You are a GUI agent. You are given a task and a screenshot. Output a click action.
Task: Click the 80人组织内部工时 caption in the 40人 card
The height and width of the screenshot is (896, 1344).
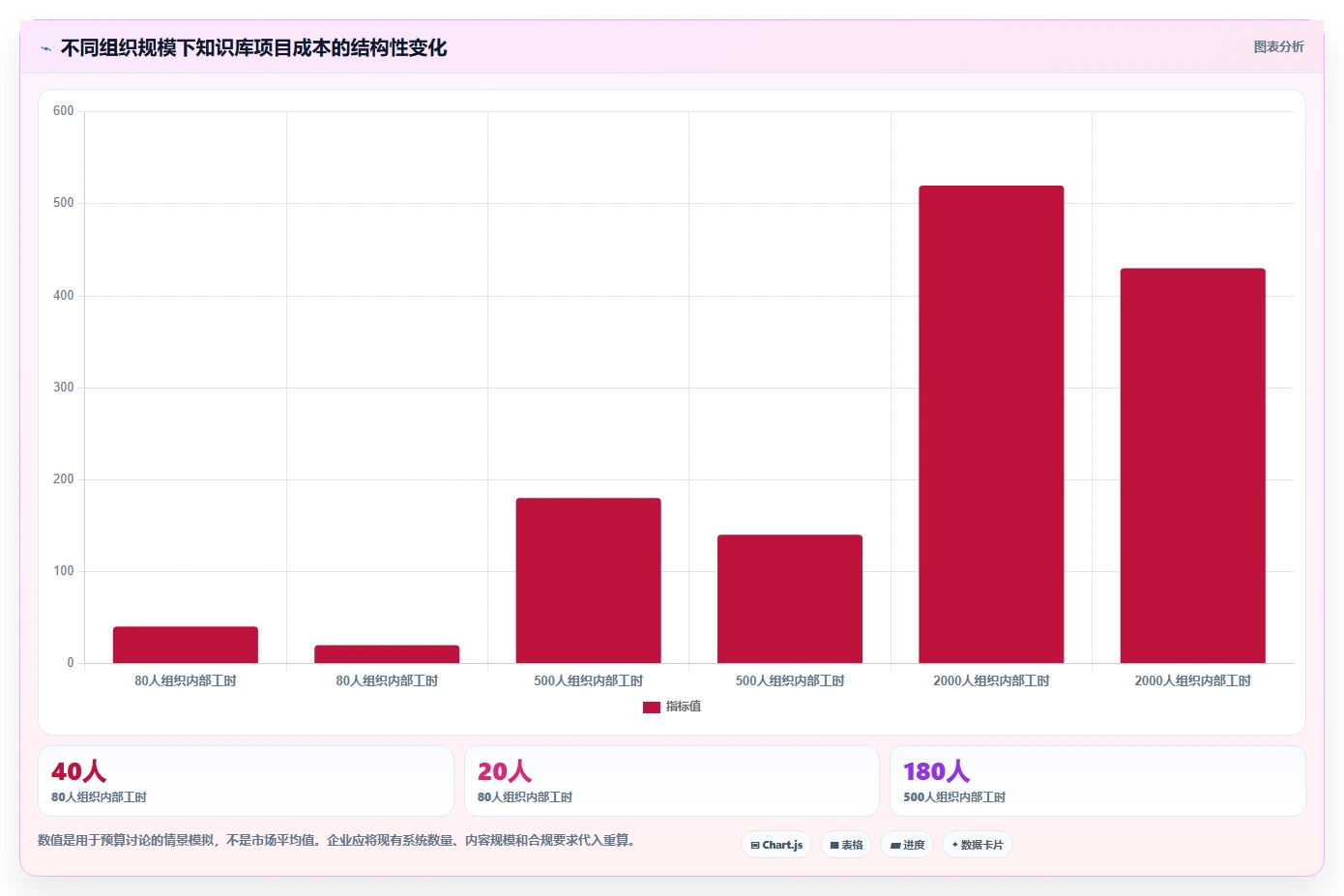coord(99,797)
